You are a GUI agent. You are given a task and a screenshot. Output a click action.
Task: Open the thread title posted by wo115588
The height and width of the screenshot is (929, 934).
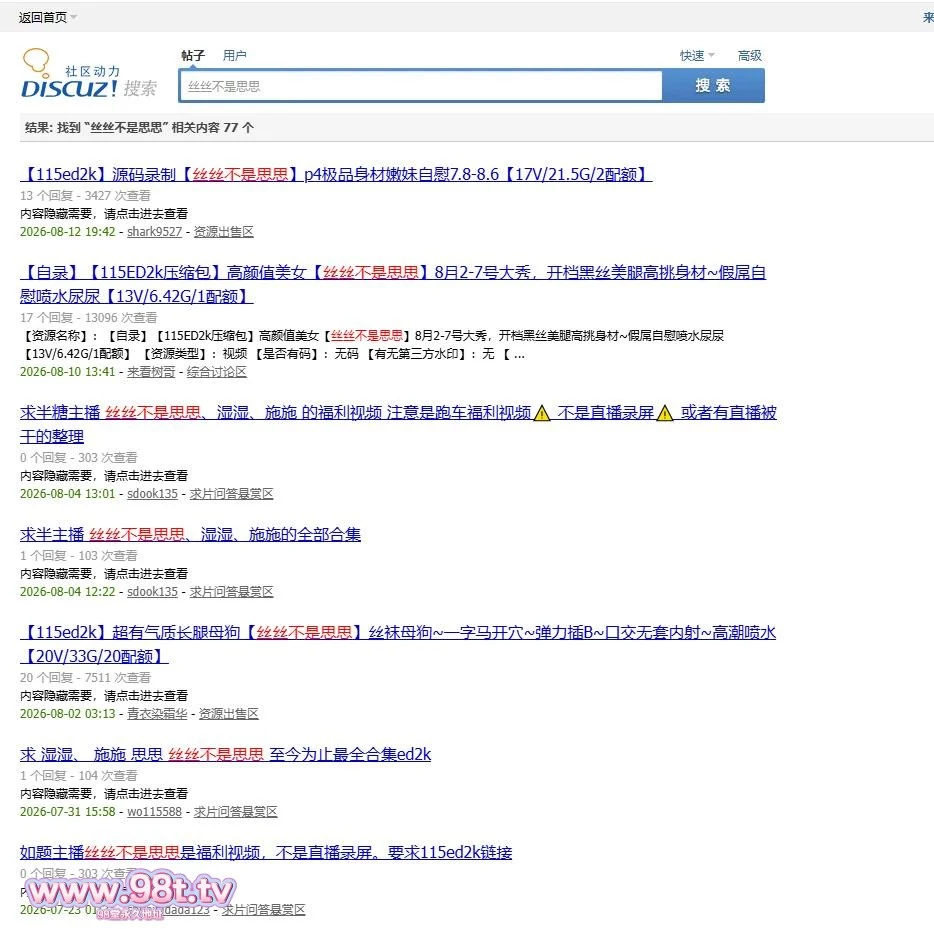(x=225, y=755)
